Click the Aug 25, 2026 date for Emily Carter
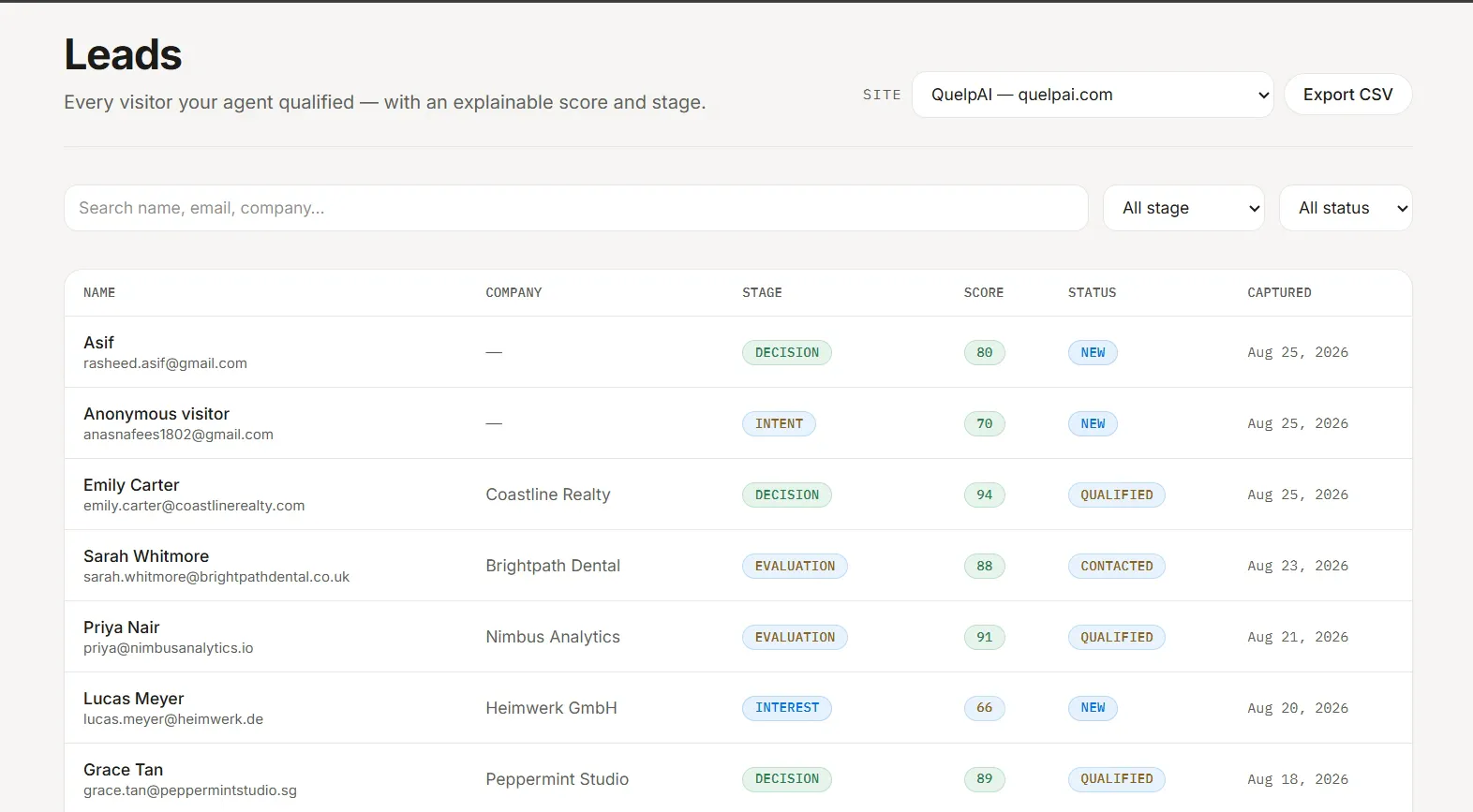The image size is (1473, 812). (1298, 495)
